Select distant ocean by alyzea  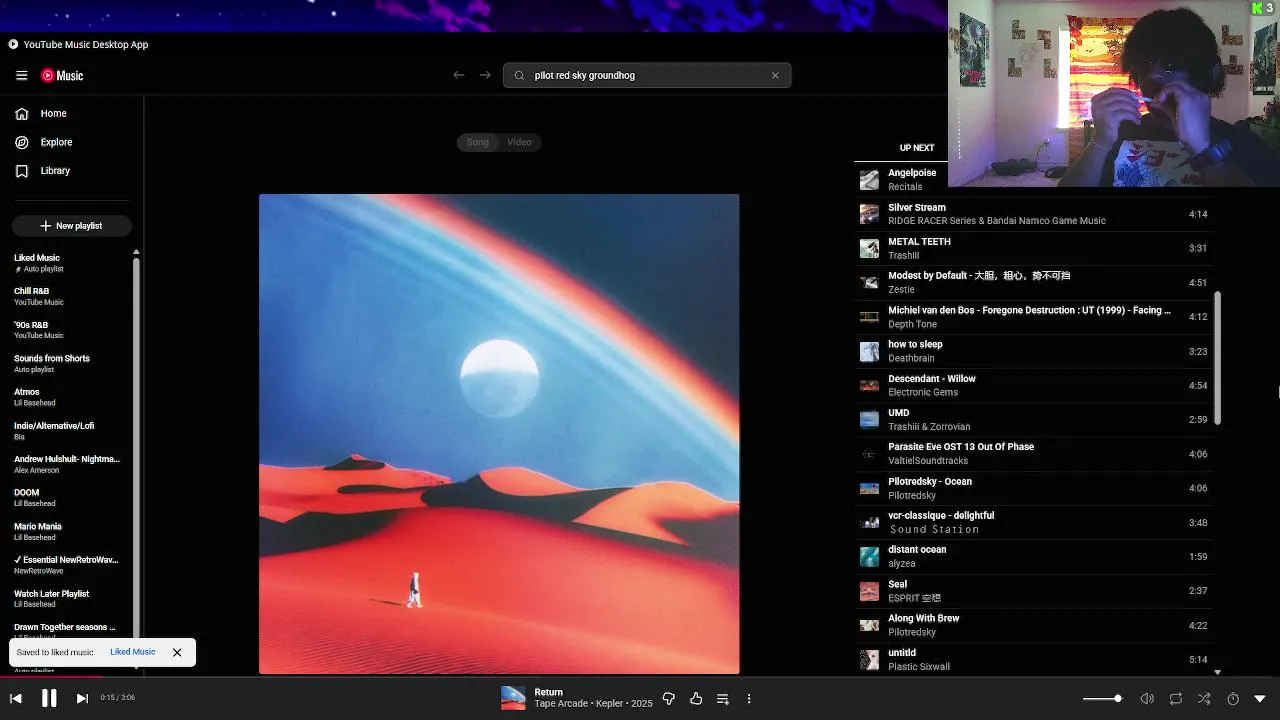click(x=1033, y=556)
